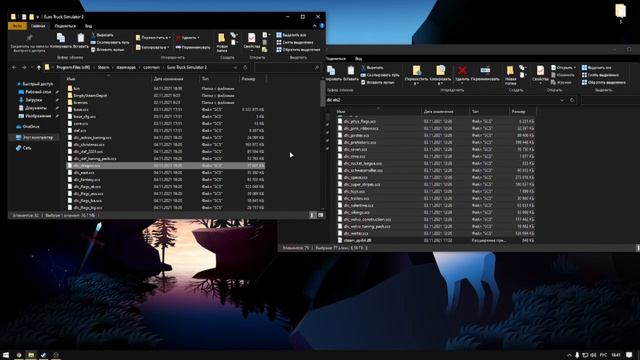Switch to Вид tab in Euro Truck Simulator 2 window
Viewport: 640px width, 360px height.
point(88,26)
